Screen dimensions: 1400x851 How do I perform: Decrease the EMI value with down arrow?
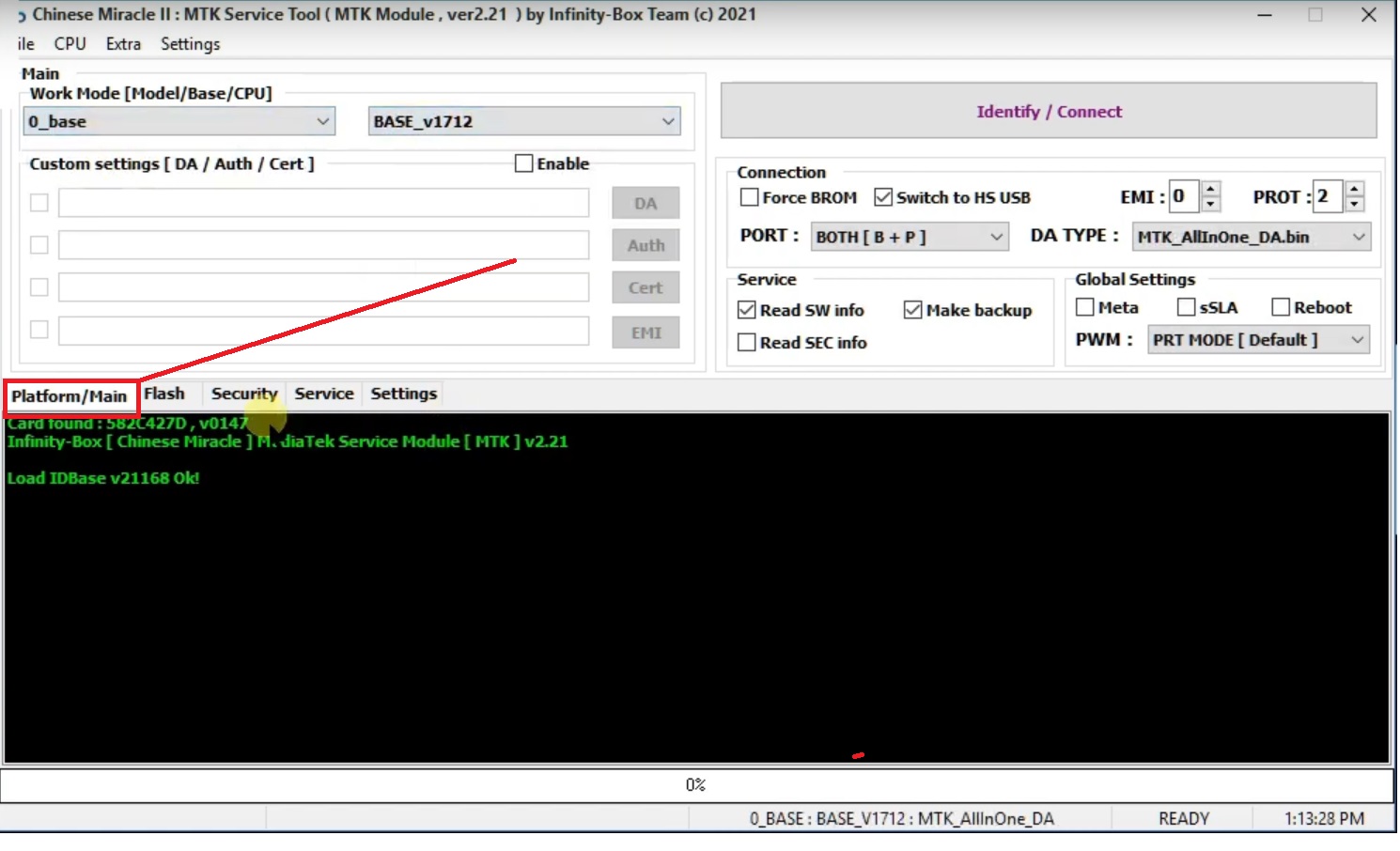(1211, 204)
